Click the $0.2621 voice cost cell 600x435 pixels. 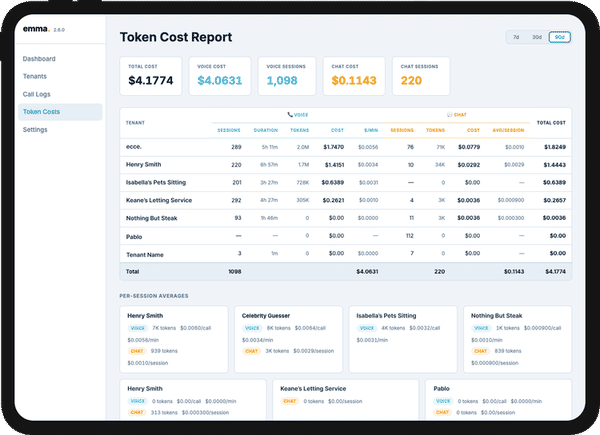[x=333, y=200]
